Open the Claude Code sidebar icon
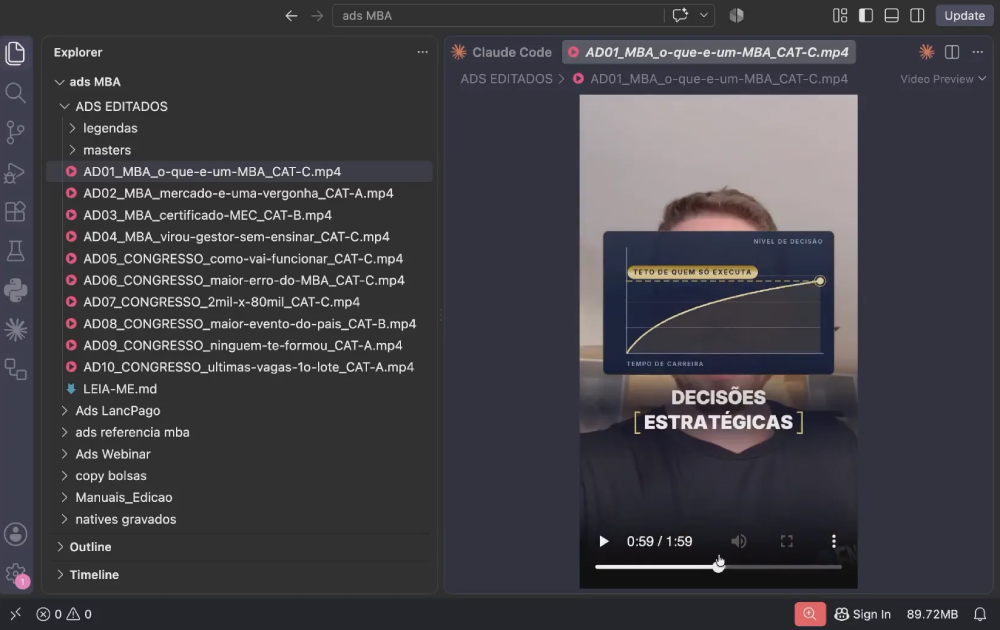Viewport: 1000px width, 630px height. [15, 330]
